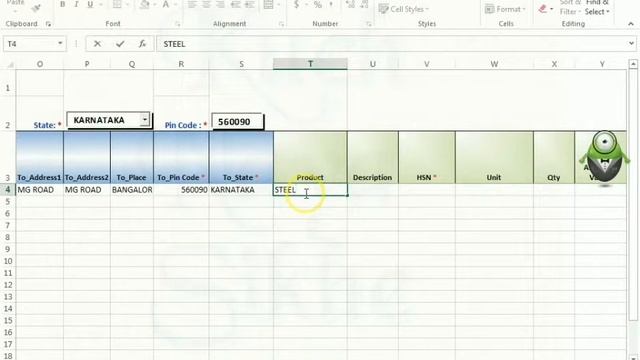Select row 10 header
The image size is (640, 360).
(8, 261)
